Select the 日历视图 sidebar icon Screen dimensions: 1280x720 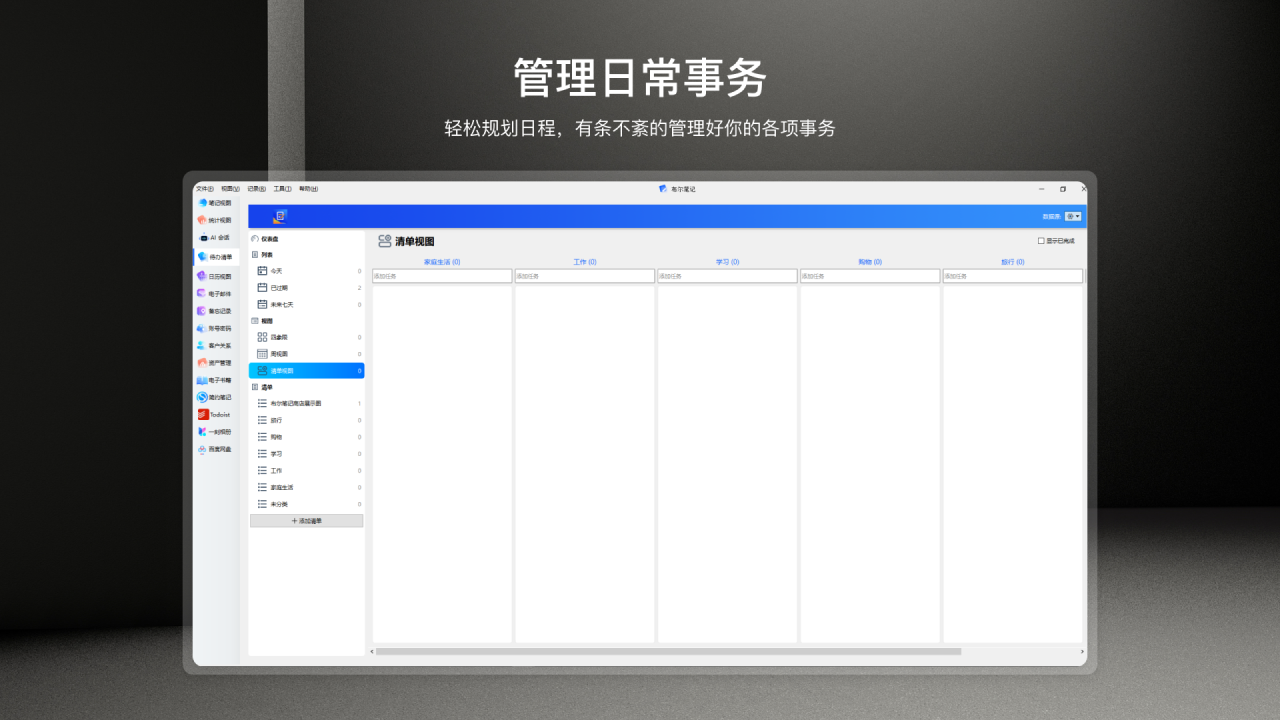[x=215, y=275]
